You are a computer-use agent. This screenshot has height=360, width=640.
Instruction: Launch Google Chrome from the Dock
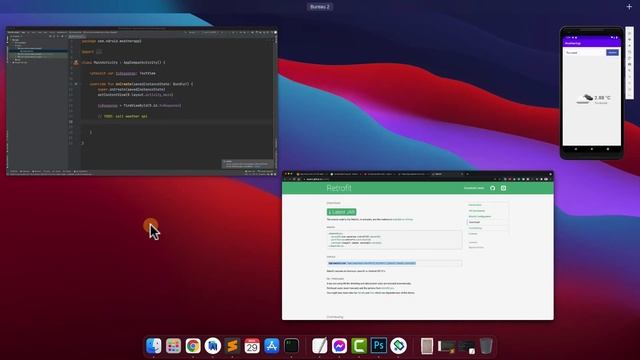tap(193, 346)
